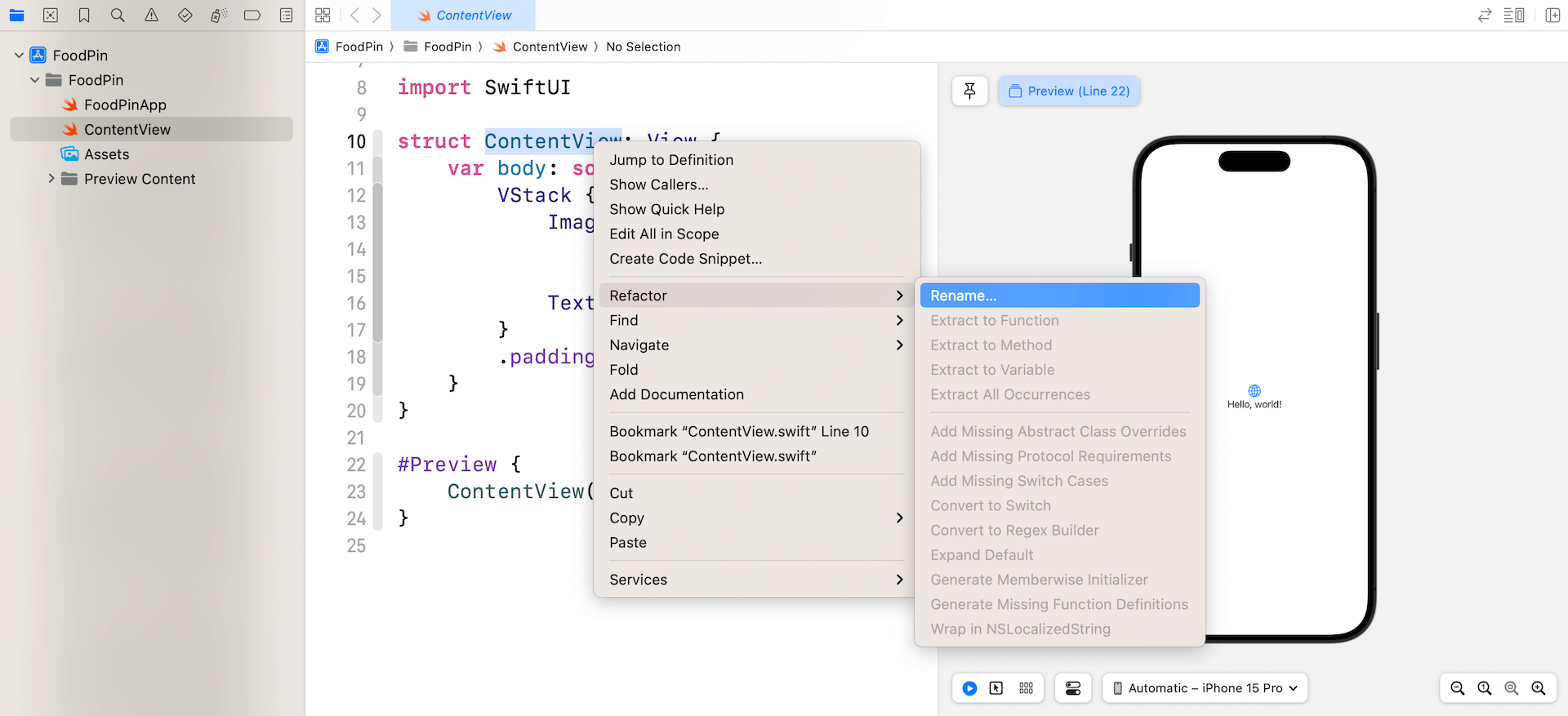Select FoodPinApp file in navigator
The height and width of the screenshot is (716, 1568).
[125, 105]
